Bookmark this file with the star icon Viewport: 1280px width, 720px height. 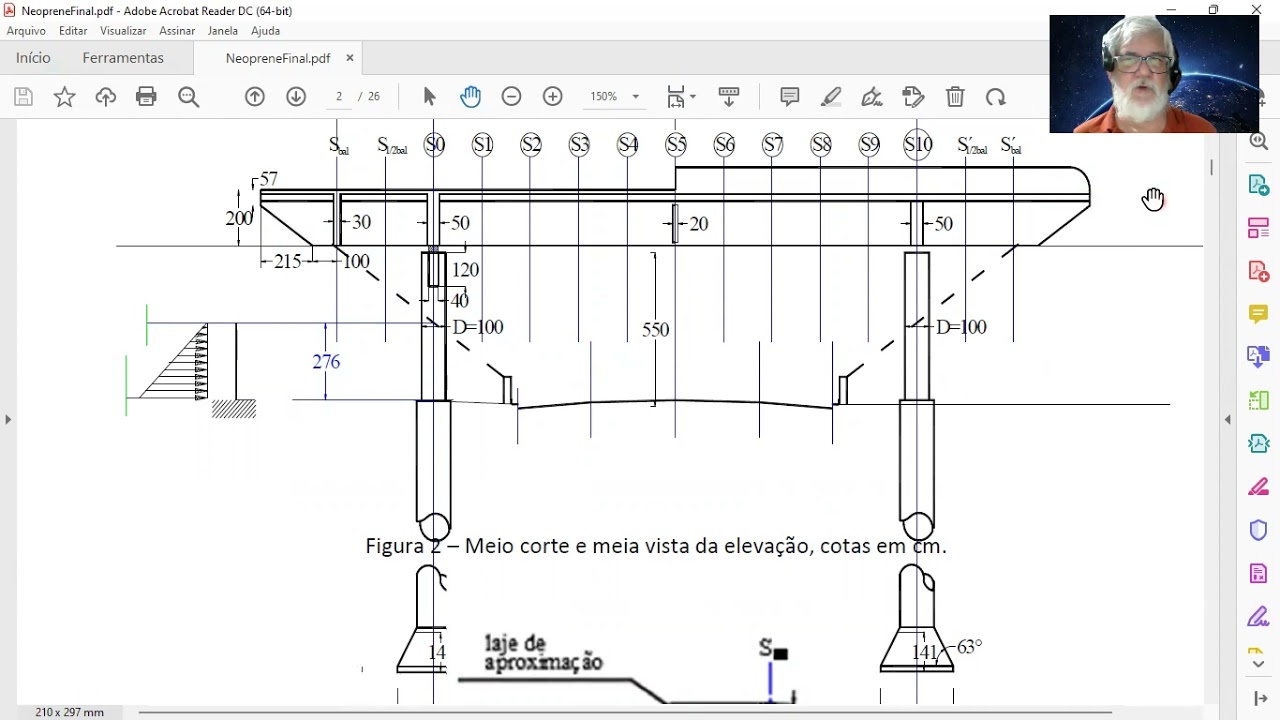tap(64, 97)
